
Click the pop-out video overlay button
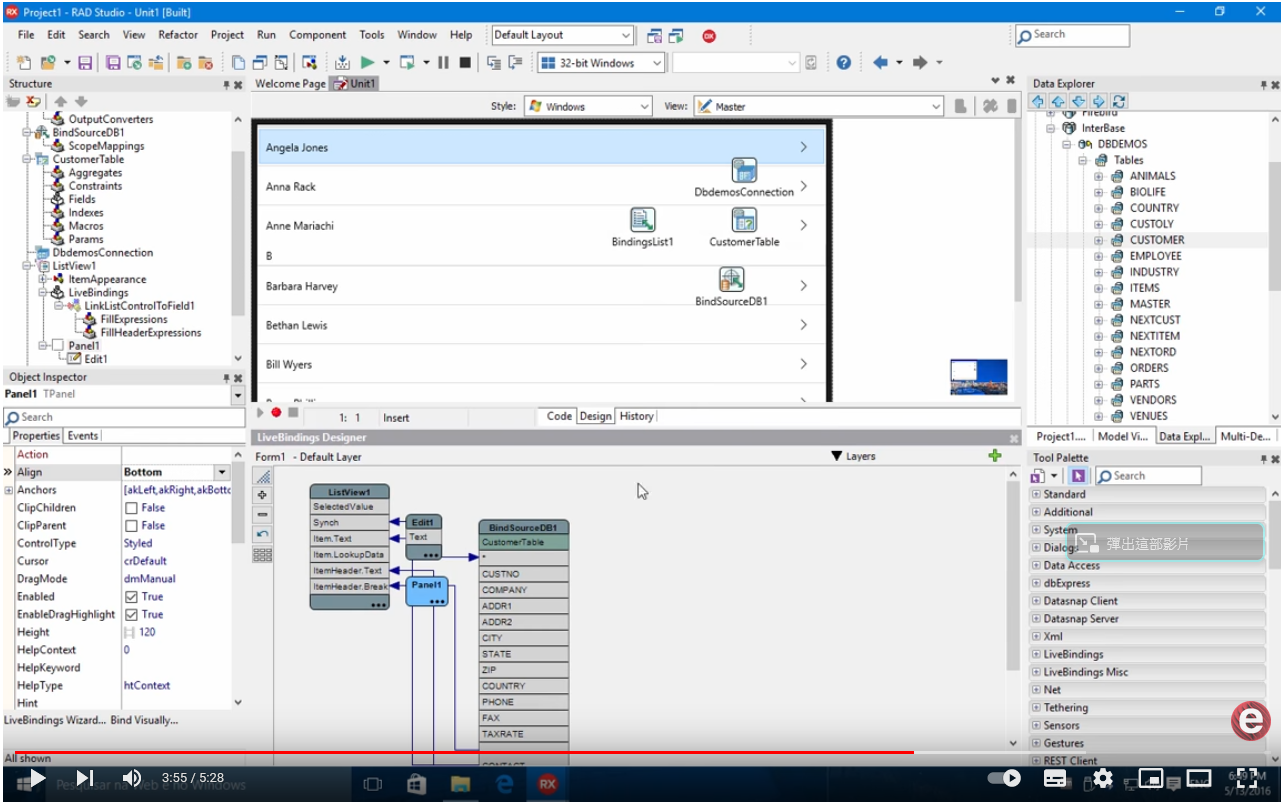(x=1166, y=544)
